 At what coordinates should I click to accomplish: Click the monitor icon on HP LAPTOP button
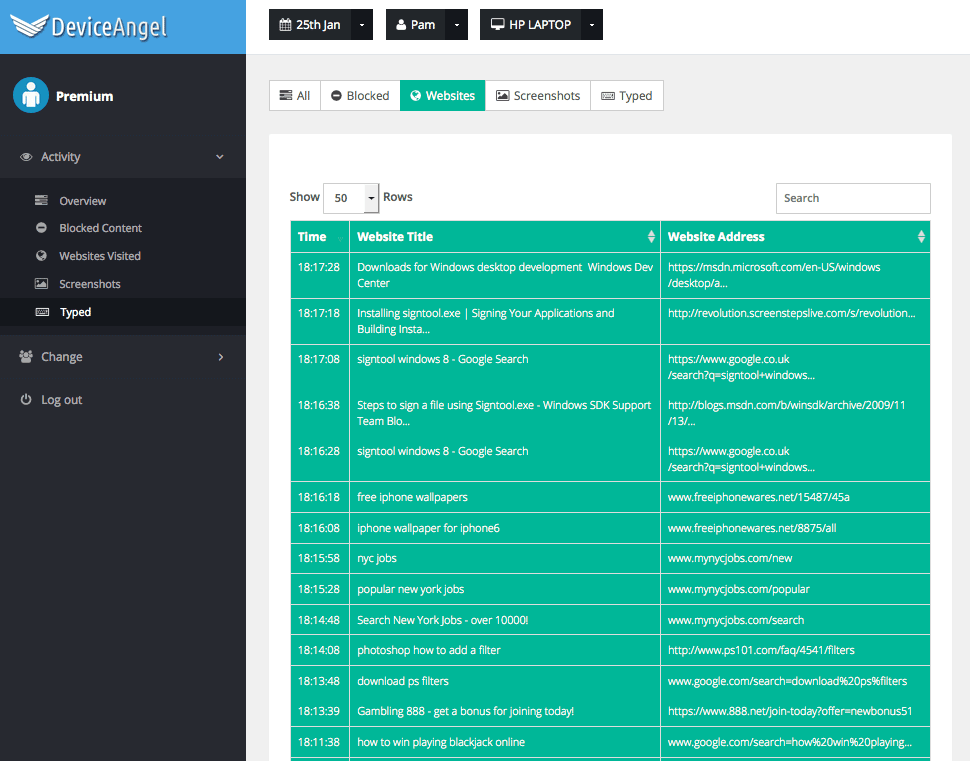coord(497,24)
